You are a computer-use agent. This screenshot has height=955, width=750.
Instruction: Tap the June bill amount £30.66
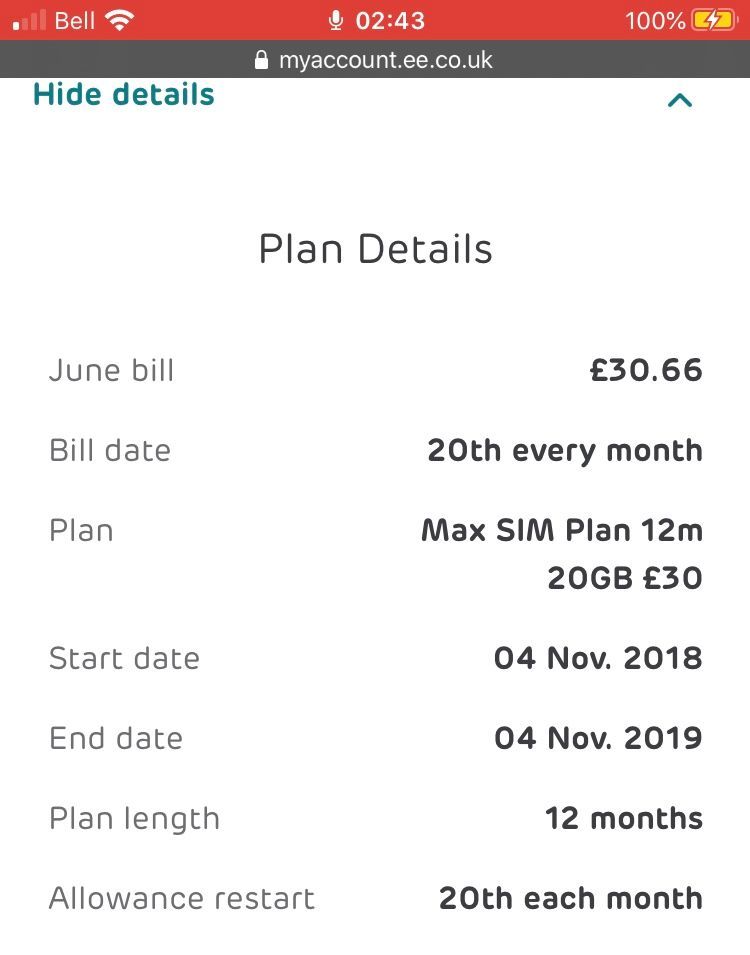click(x=646, y=370)
